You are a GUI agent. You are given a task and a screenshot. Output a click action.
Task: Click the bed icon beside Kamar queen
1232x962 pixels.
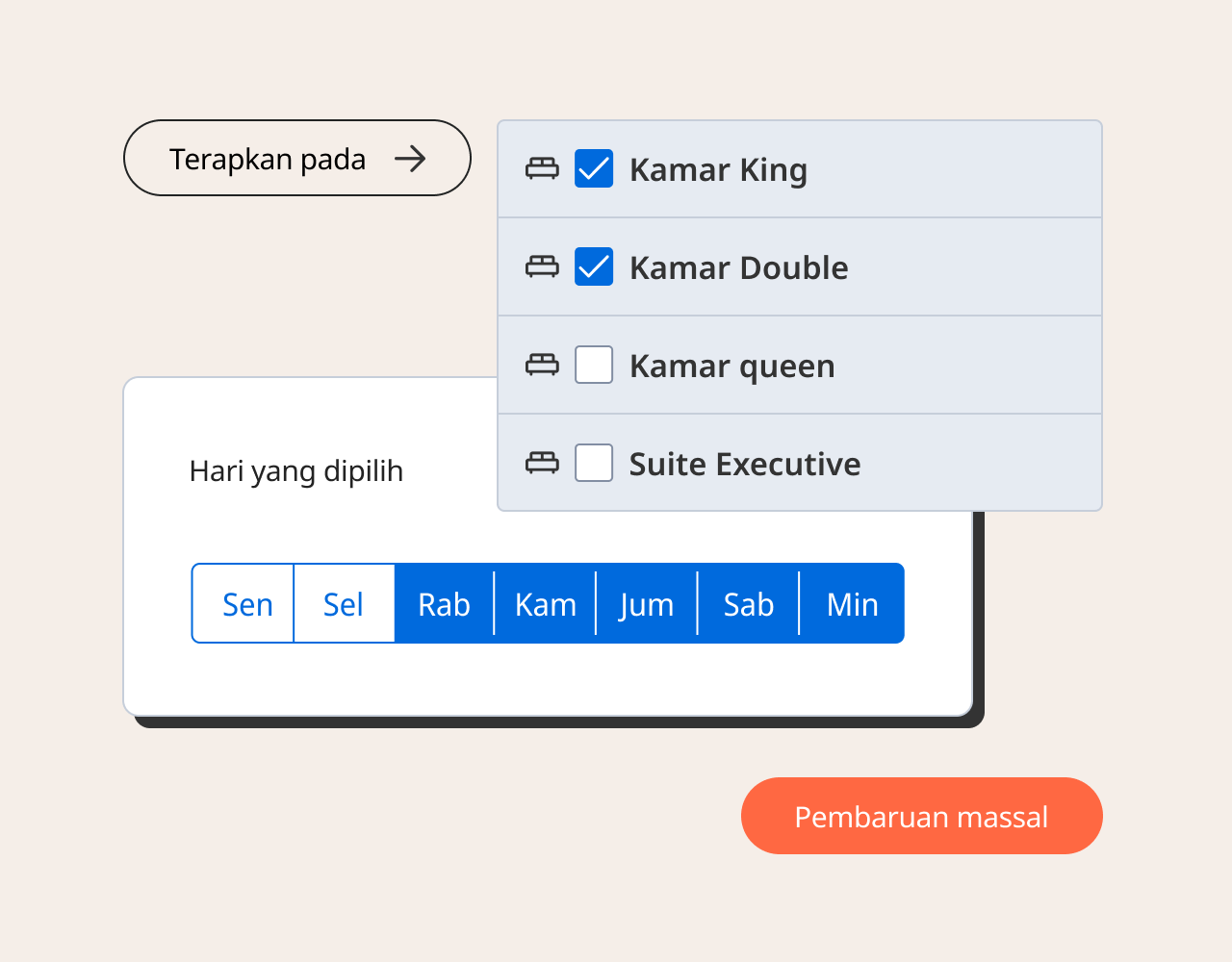click(542, 366)
